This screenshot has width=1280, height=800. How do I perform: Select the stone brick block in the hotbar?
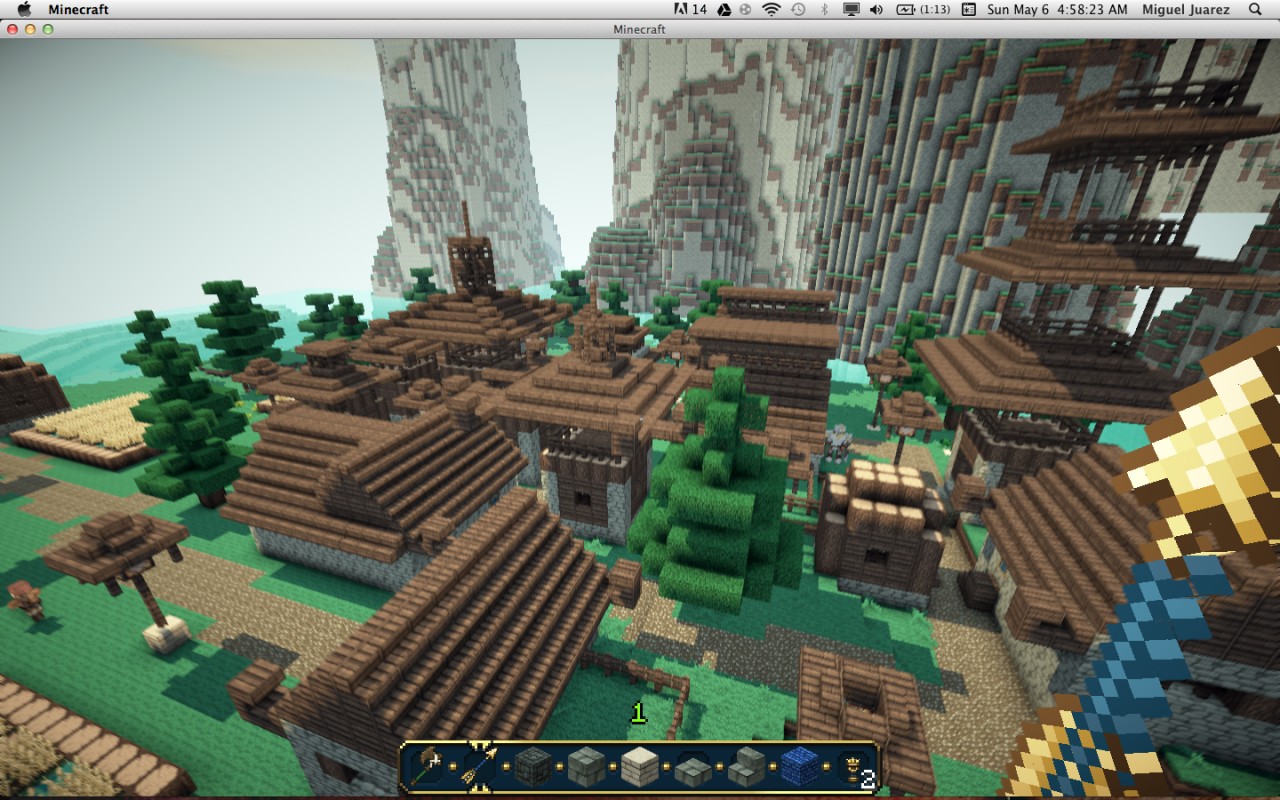584,765
